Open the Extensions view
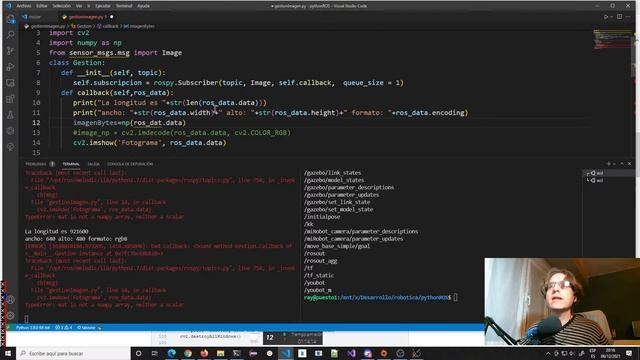This screenshot has height=360, width=640. click(x=11, y=99)
